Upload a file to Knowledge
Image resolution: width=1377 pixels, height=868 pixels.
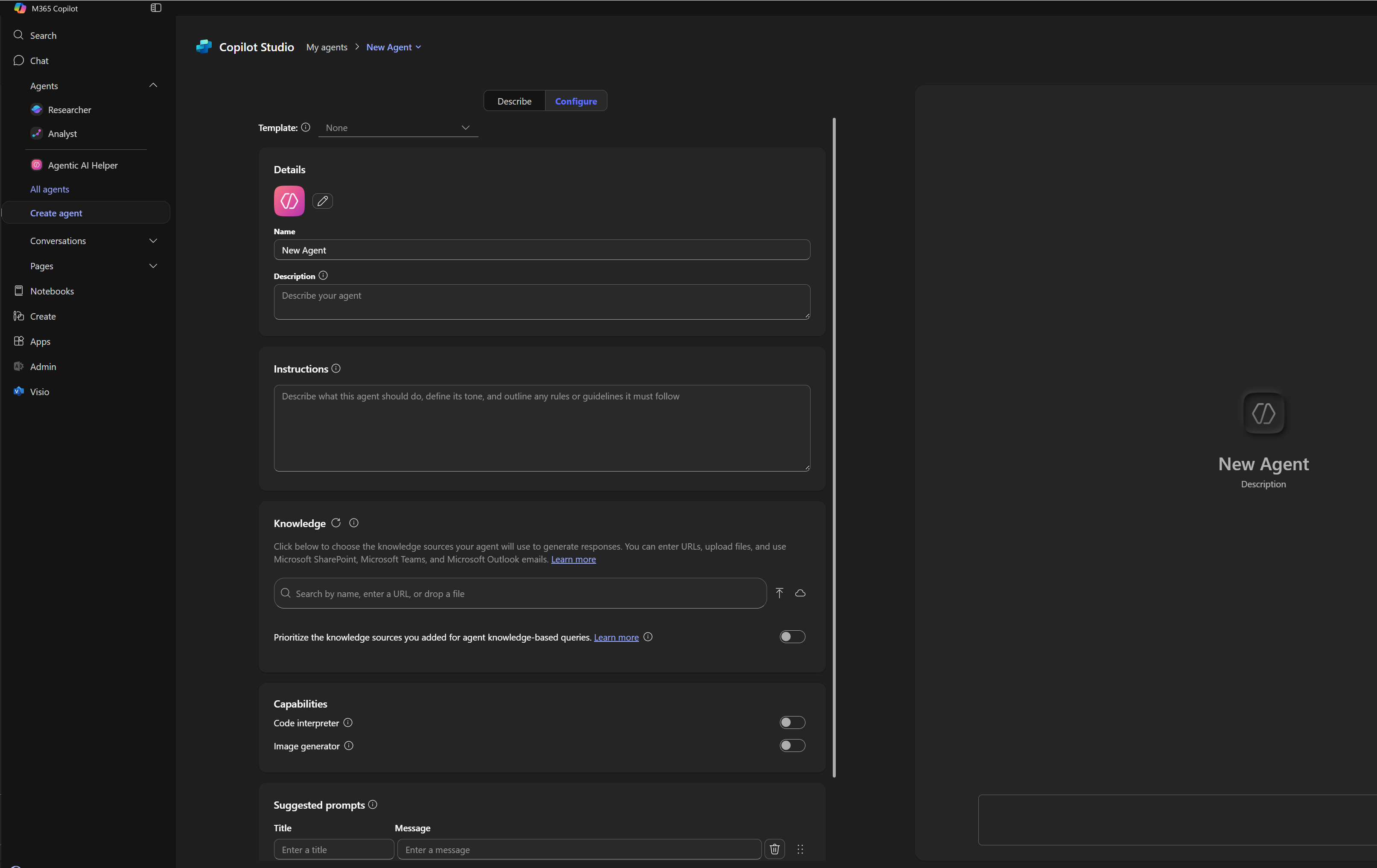[x=779, y=593]
